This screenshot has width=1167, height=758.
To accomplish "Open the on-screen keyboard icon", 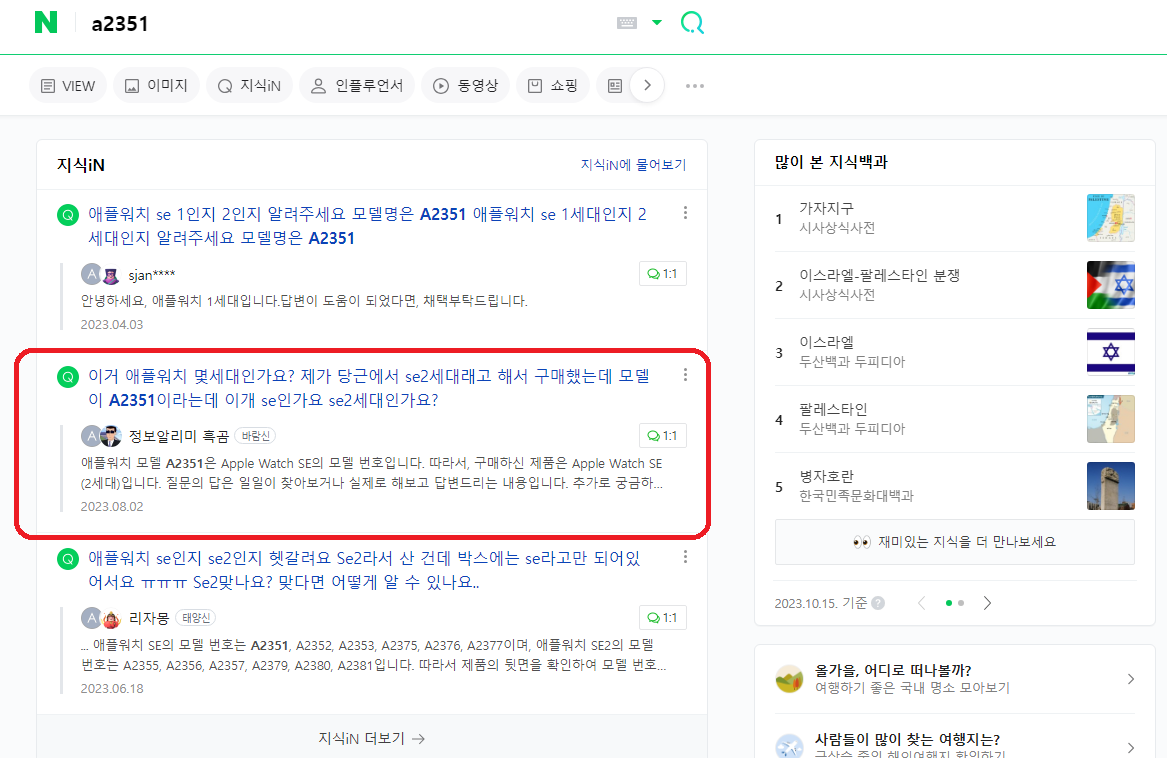I will (627, 23).
